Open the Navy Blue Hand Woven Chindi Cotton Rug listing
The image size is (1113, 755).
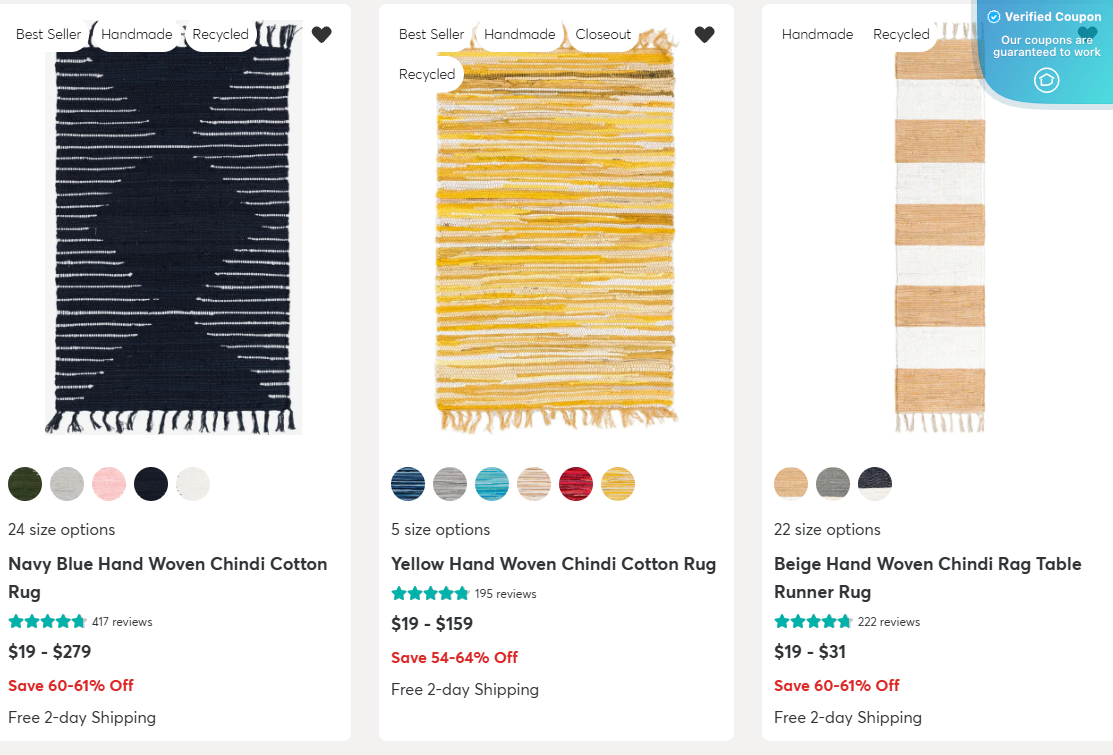(x=167, y=577)
